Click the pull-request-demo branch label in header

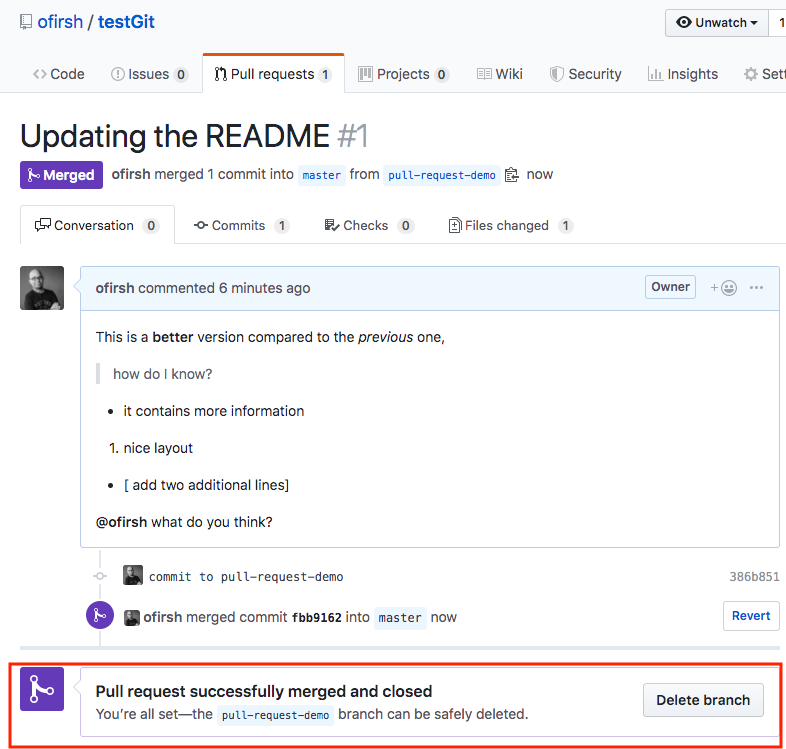441,175
